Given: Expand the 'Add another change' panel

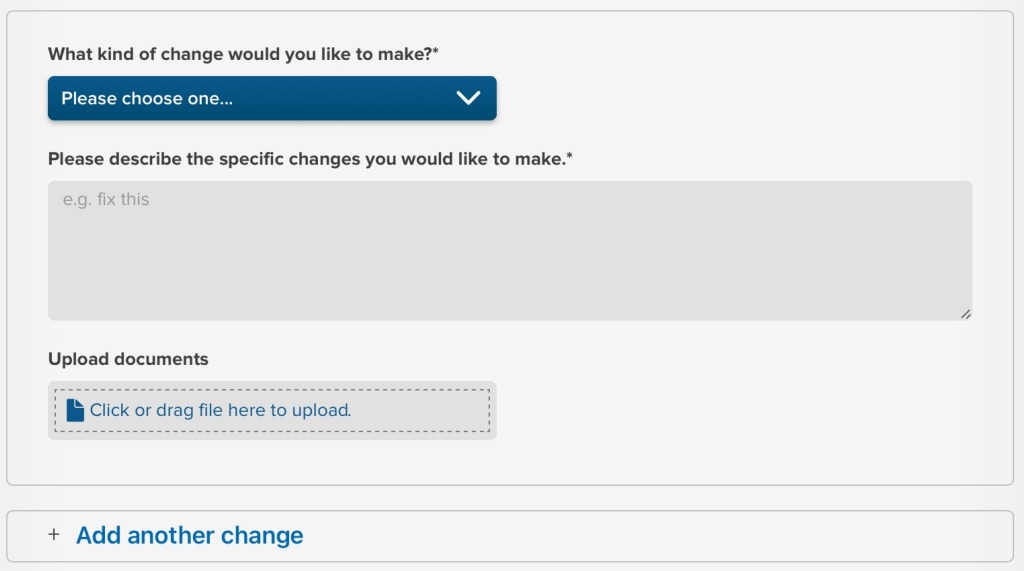Looking at the screenshot, I should pyautogui.click(x=509, y=536).
